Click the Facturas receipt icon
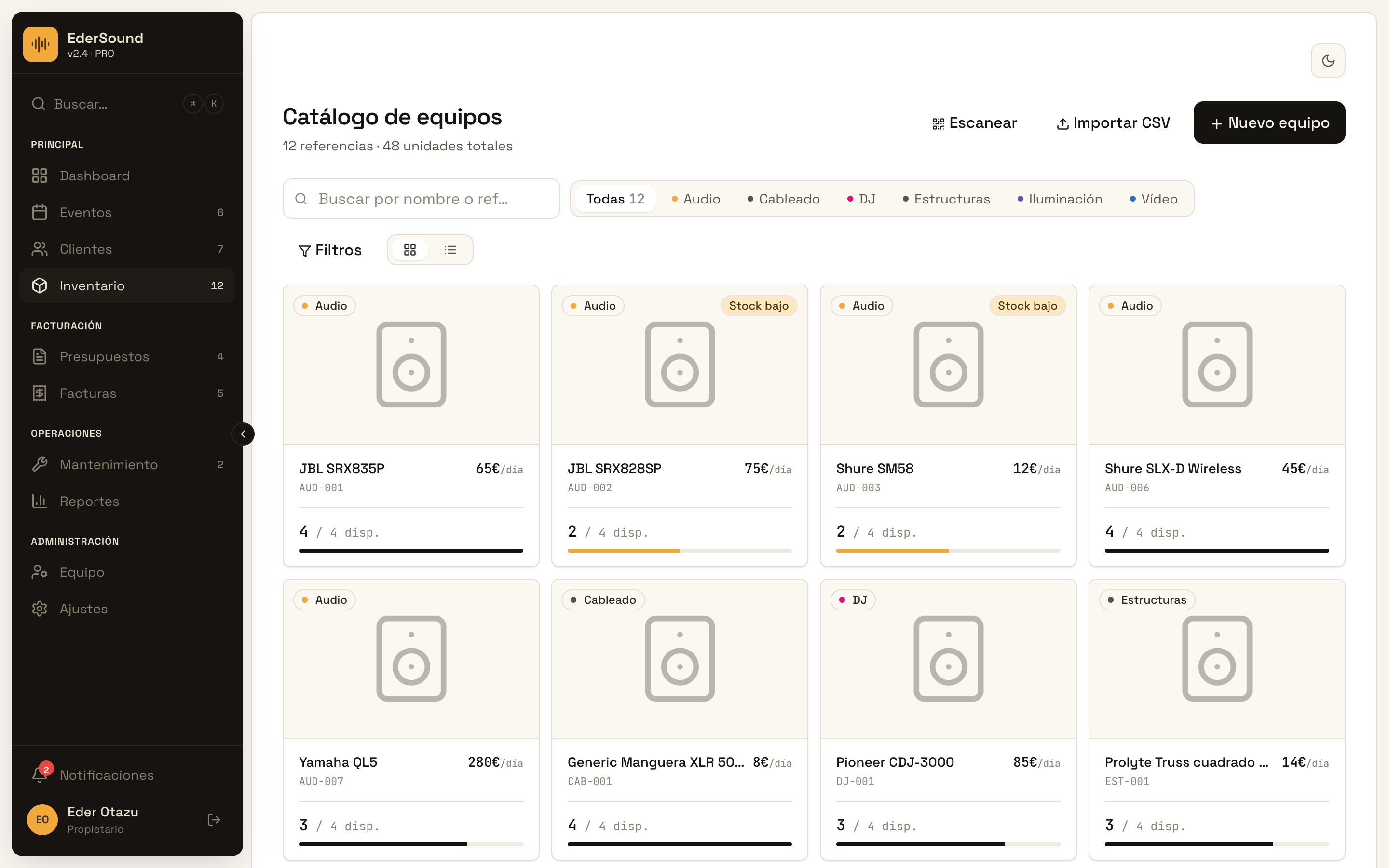This screenshot has height=868, width=1389. [40, 393]
